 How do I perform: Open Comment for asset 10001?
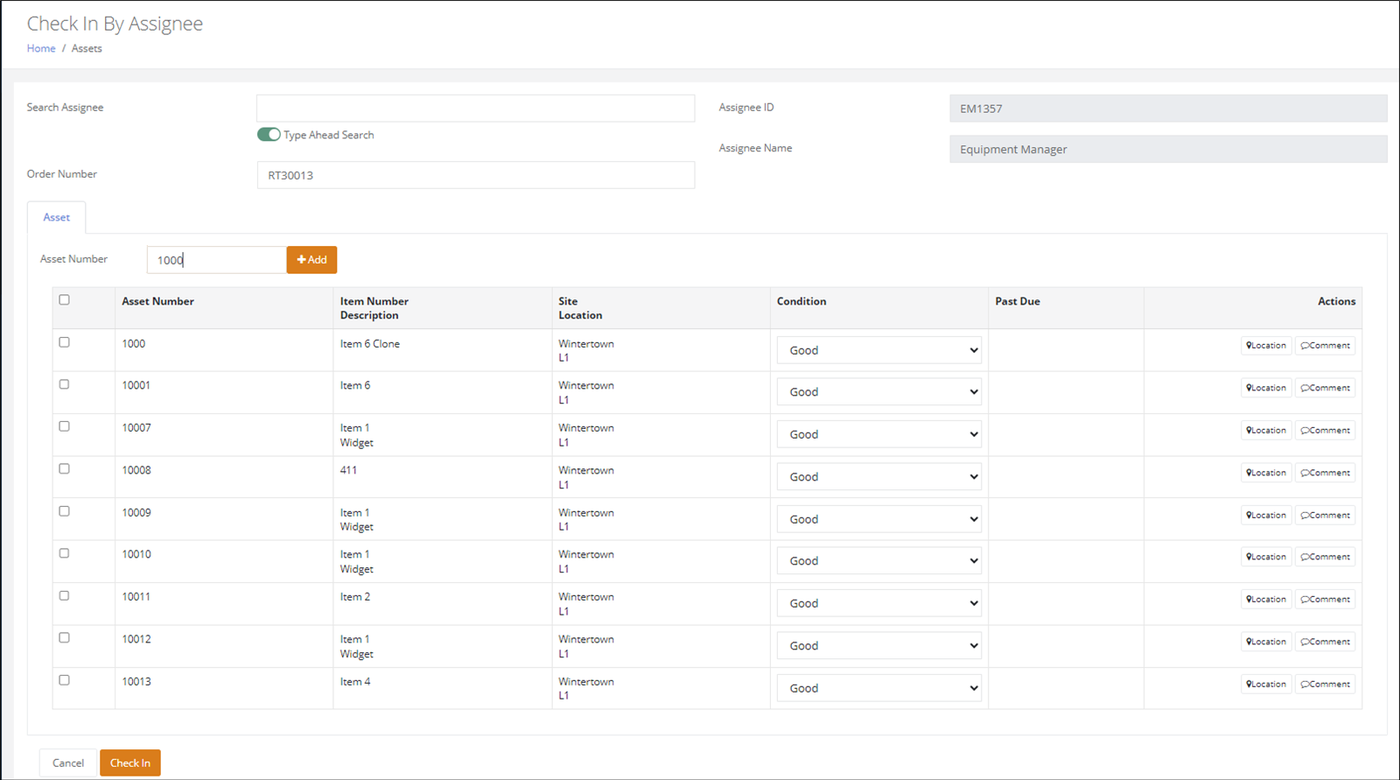click(1325, 388)
